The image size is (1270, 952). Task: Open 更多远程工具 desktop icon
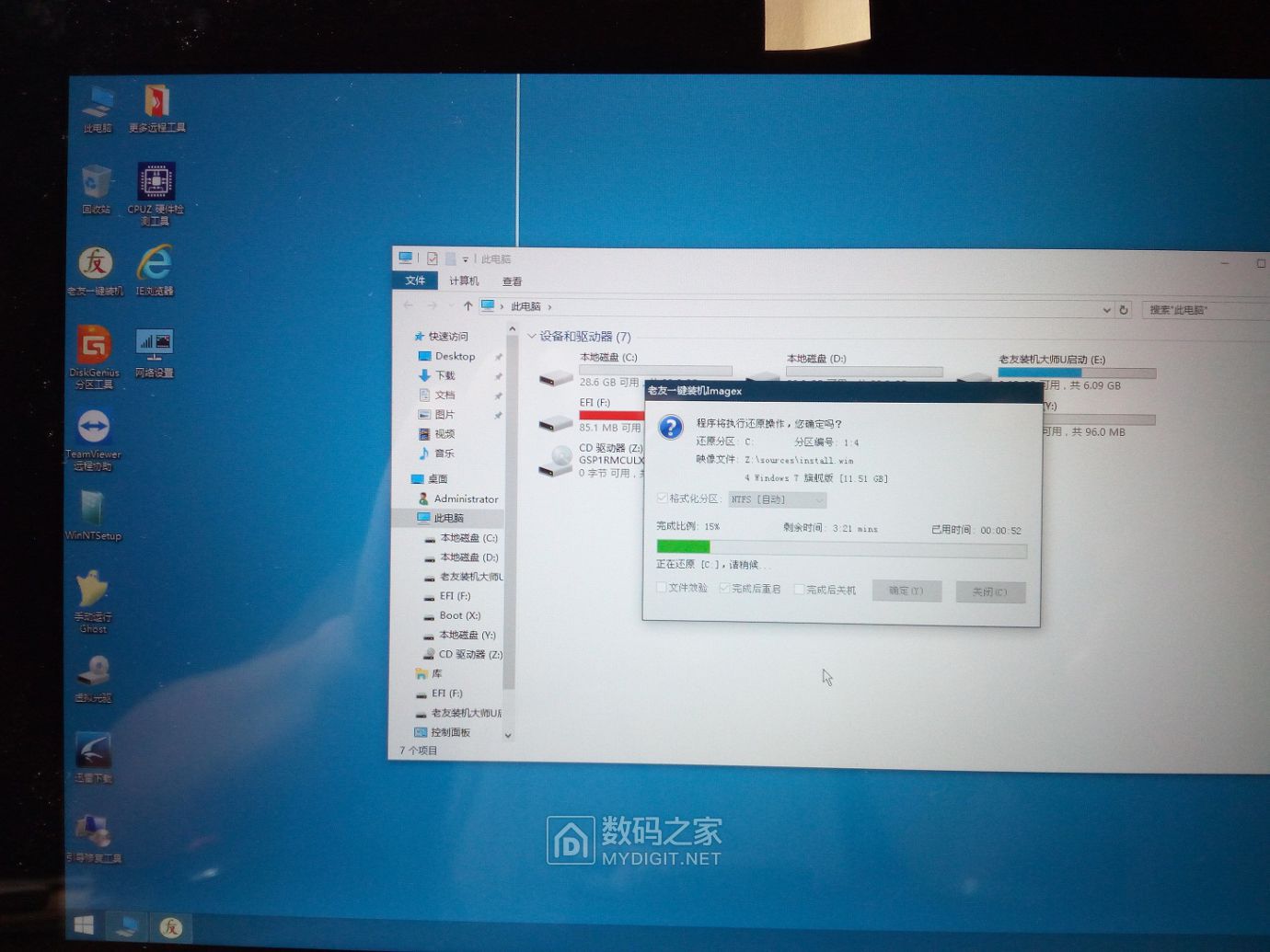click(157, 109)
